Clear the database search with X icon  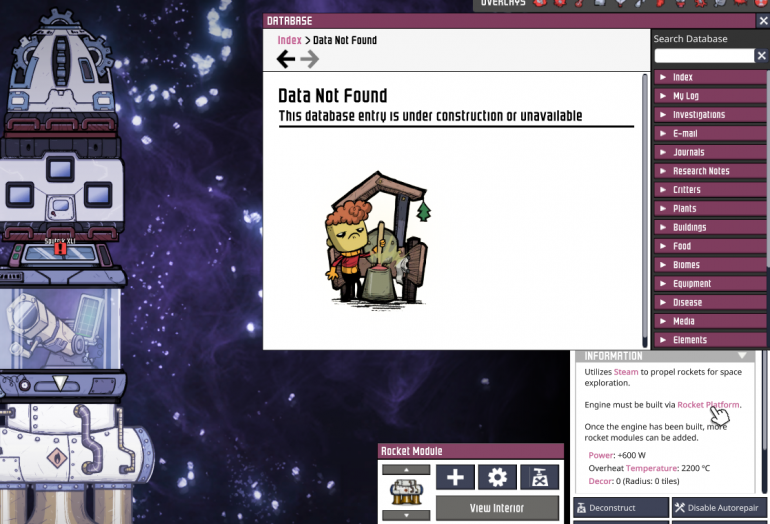pos(761,56)
